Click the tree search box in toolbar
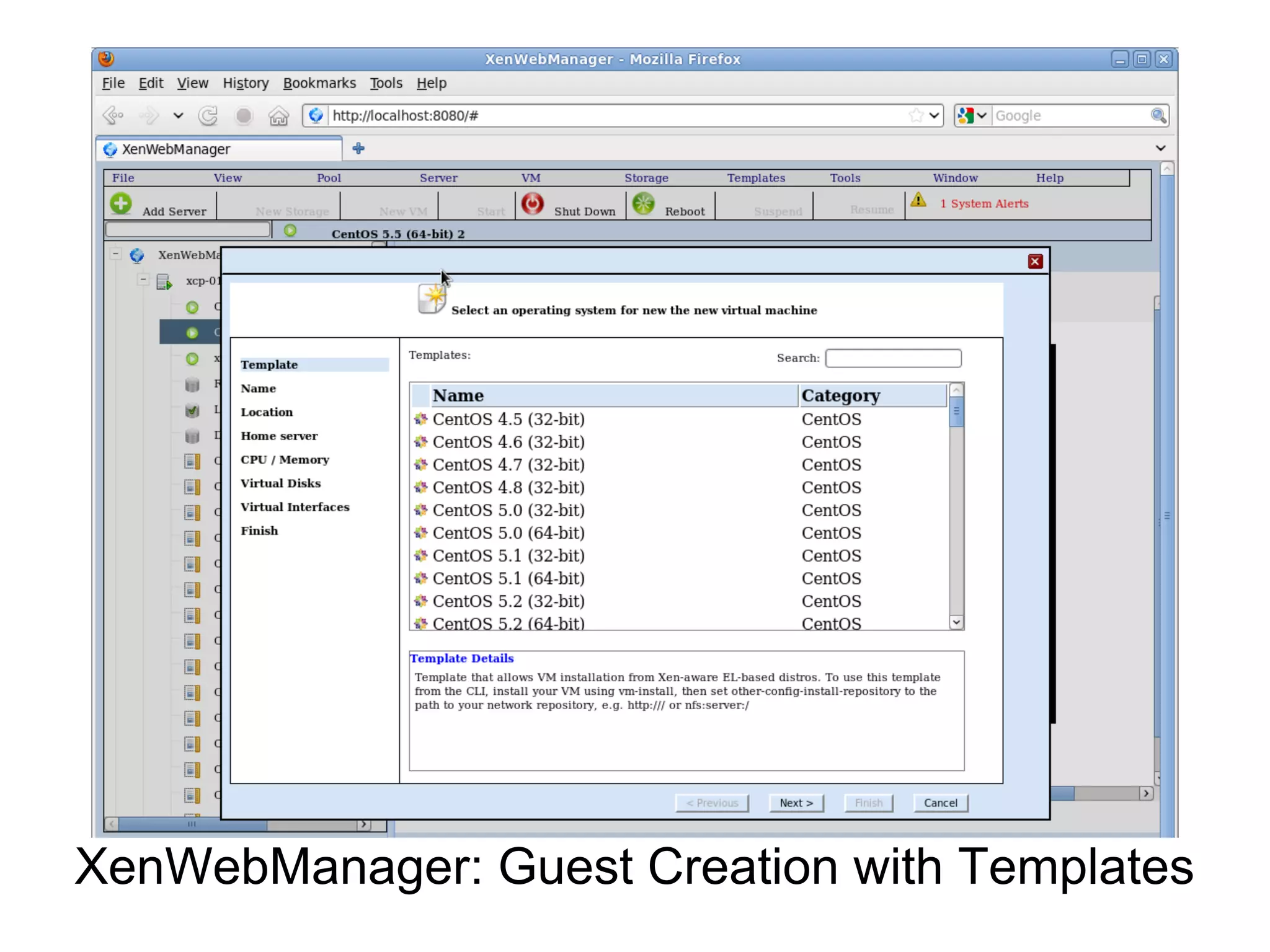Image resolution: width=1270 pixels, height=952 pixels. (x=189, y=230)
